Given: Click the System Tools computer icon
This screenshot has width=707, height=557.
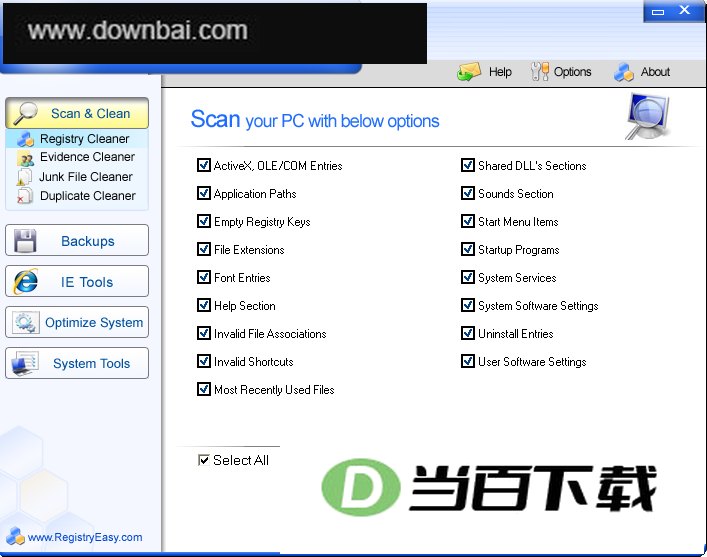Looking at the screenshot, I should pyautogui.click(x=25, y=363).
